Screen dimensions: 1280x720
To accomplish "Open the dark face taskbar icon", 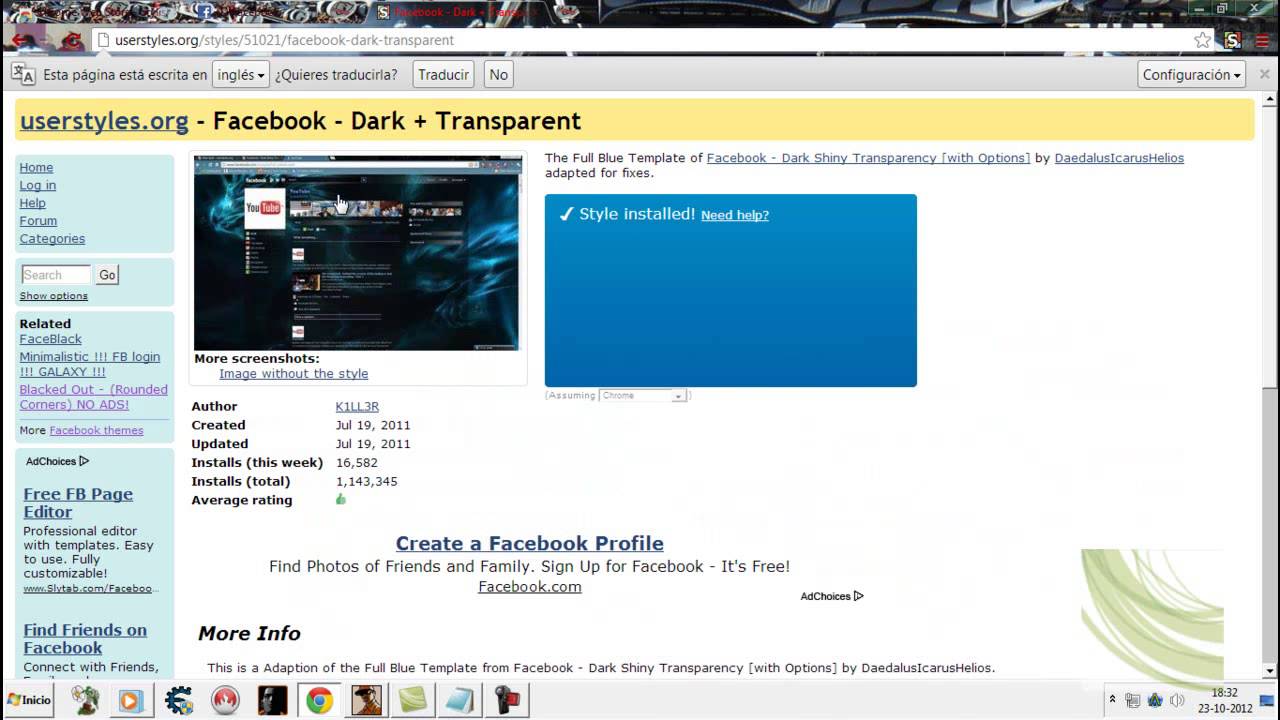I will [272, 701].
